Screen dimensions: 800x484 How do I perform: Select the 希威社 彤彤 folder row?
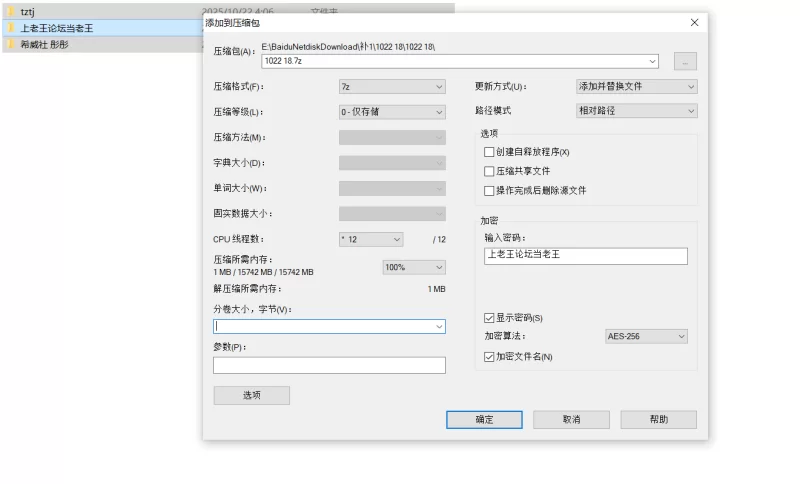tap(100, 45)
